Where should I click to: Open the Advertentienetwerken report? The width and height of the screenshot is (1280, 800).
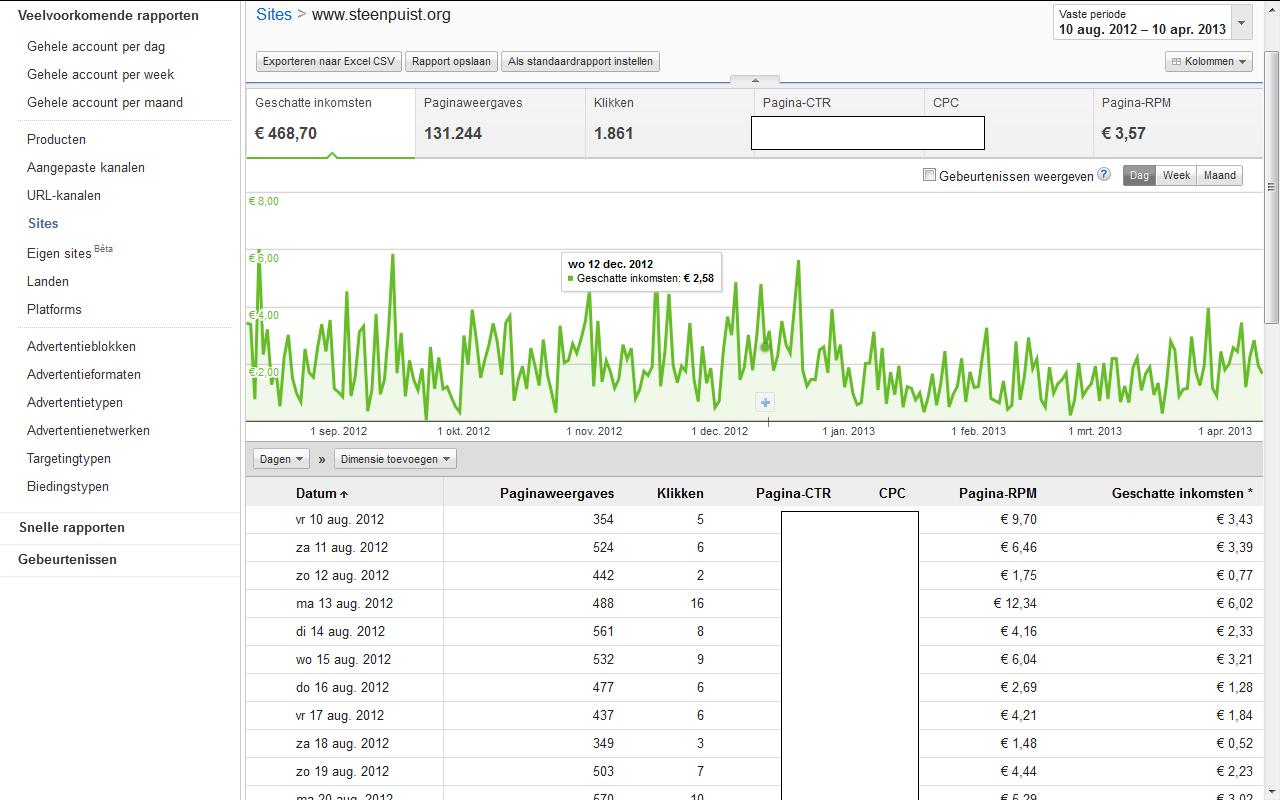(x=88, y=430)
